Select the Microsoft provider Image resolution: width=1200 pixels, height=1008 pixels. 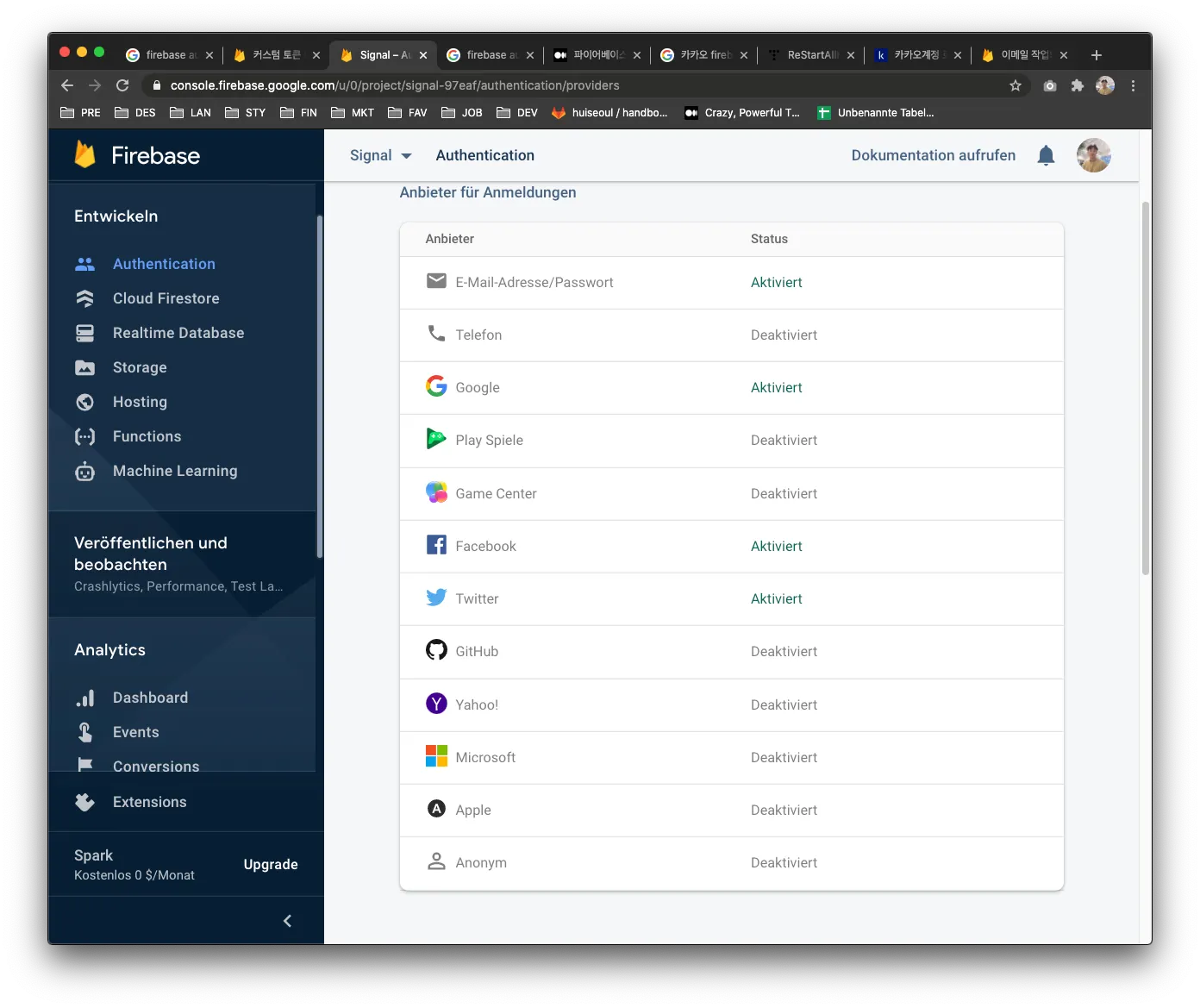click(731, 758)
